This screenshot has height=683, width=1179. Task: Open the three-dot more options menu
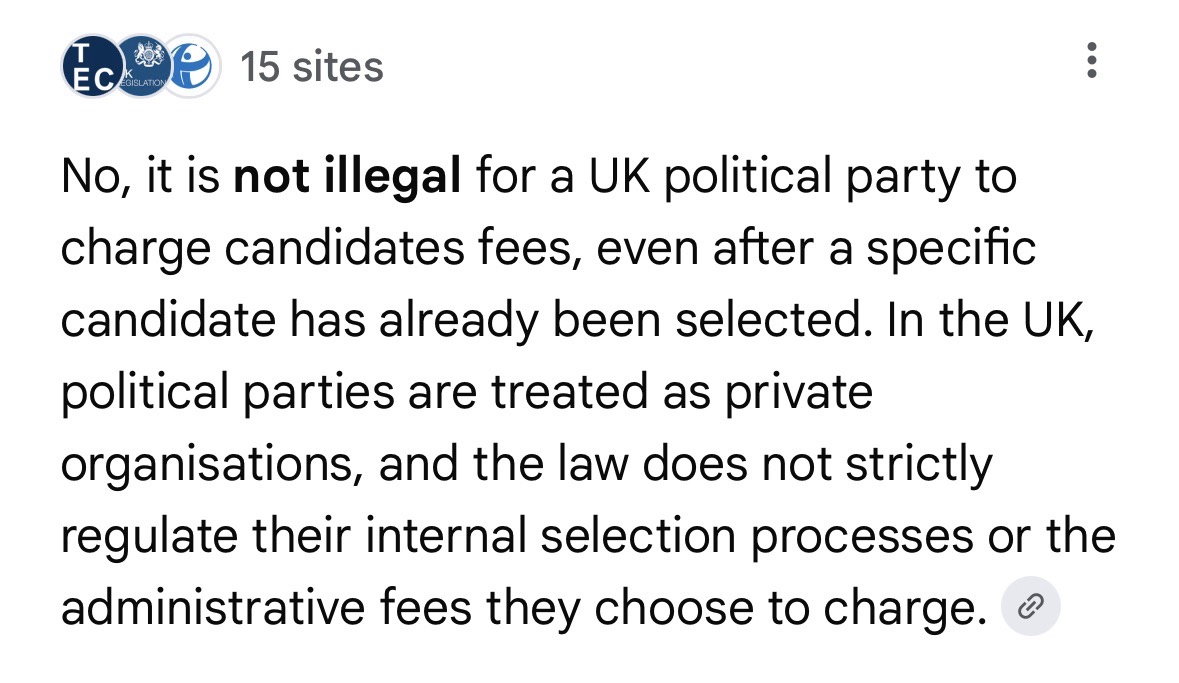click(x=1092, y=62)
